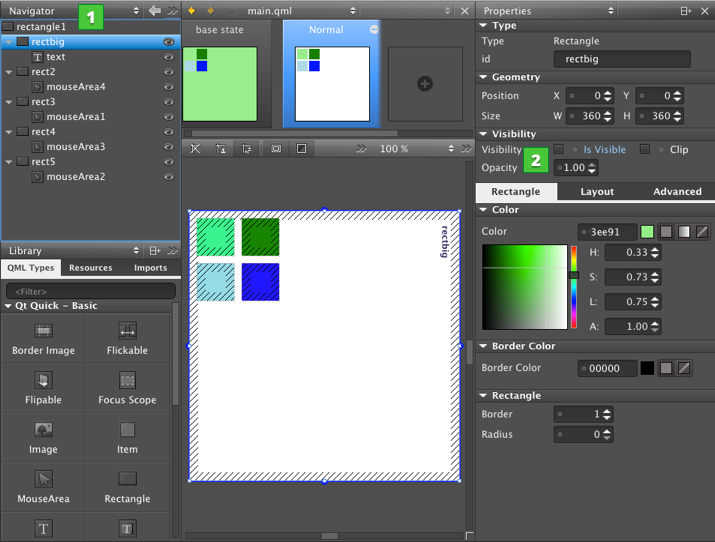The image size is (715, 542).
Task: Set color to transparent using slashed icon
Action: click(702, 232)
